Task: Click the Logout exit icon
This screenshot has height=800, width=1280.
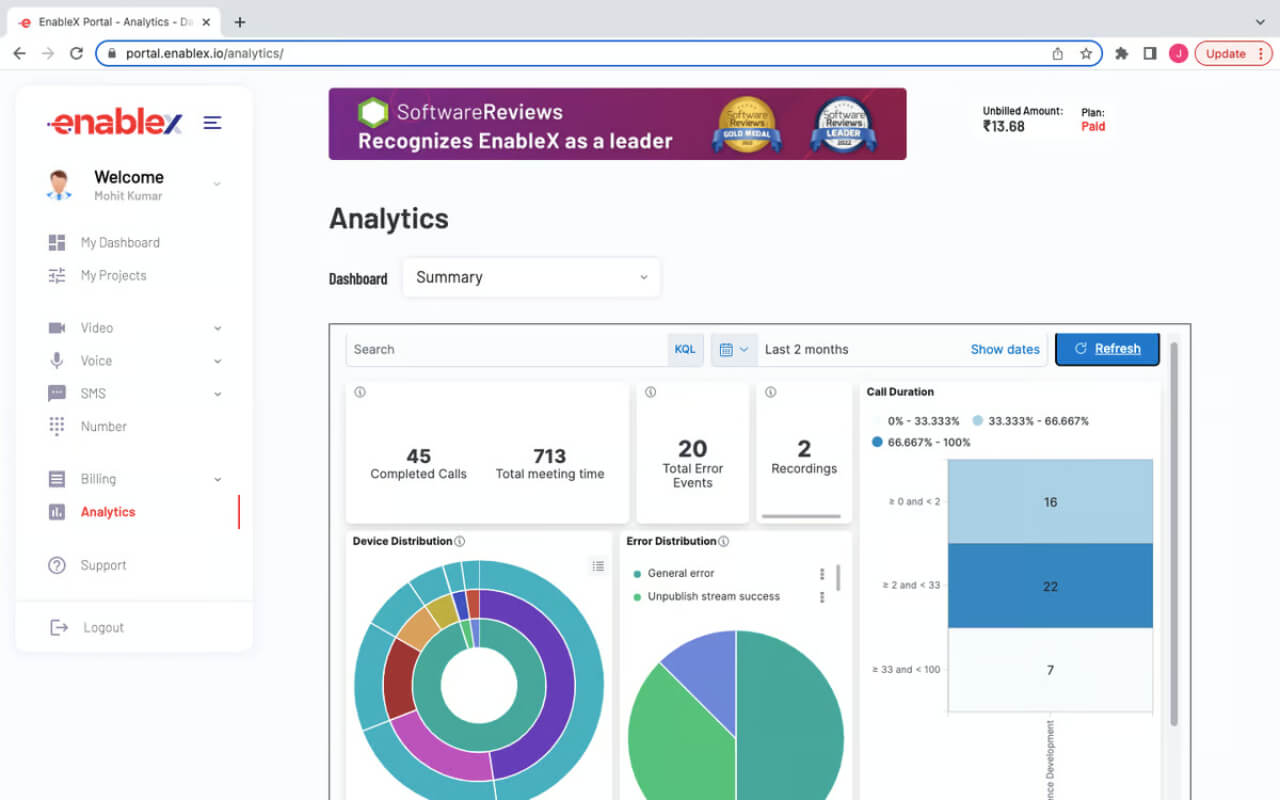Action: (x=59, y=627)
